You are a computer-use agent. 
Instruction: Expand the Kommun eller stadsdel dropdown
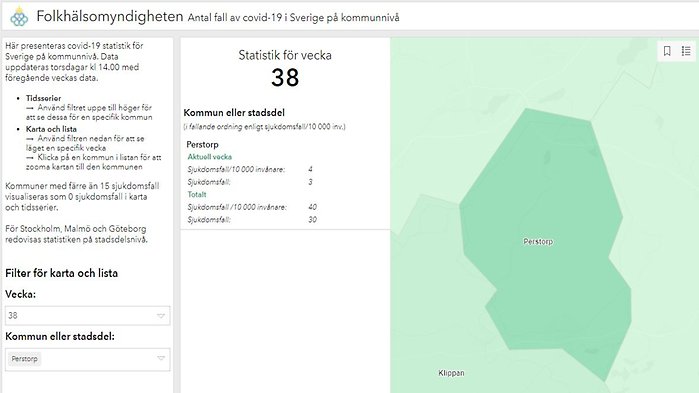click(x=87, y=359)
